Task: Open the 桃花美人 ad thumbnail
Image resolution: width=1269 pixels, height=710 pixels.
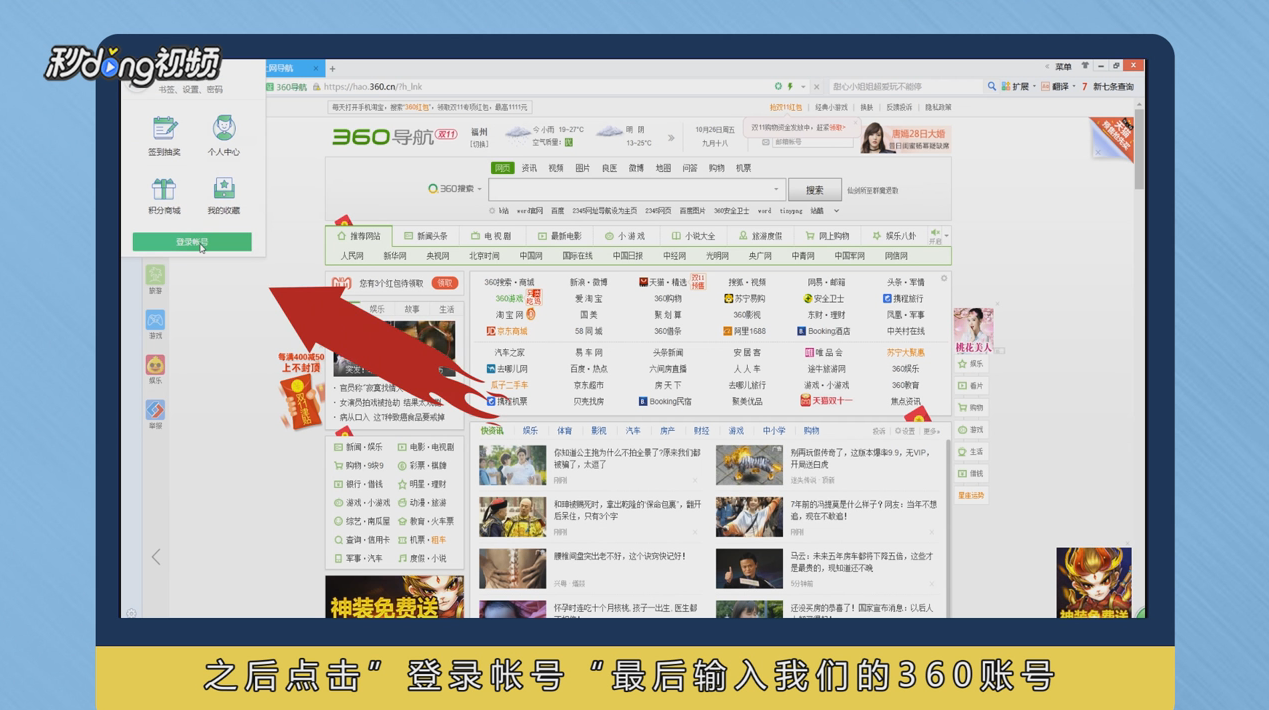Action: 973,331
